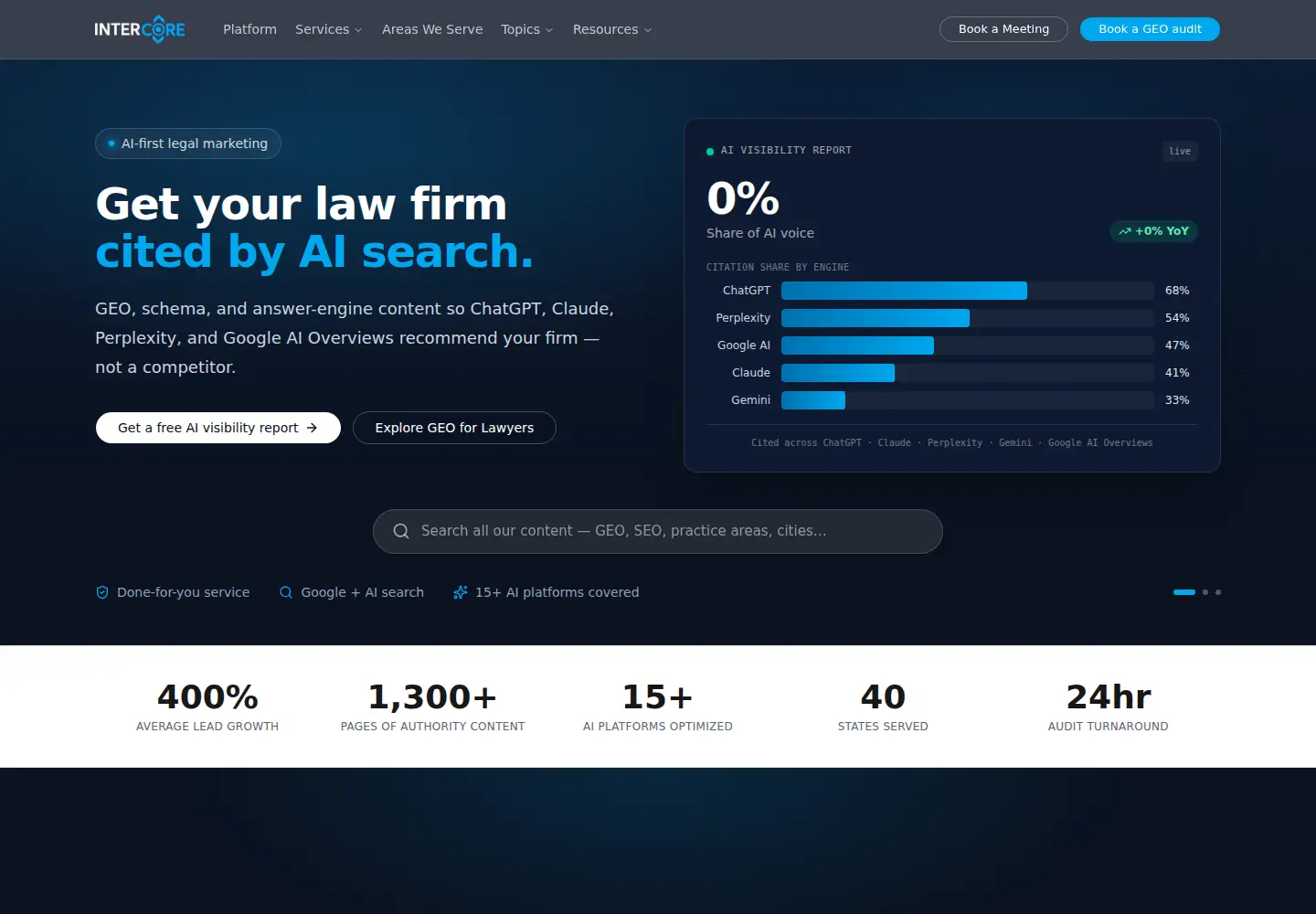This screenshot has height=914, width=1316.
Task: Click Get a free AI visibility report
Action: coord(218,428)
